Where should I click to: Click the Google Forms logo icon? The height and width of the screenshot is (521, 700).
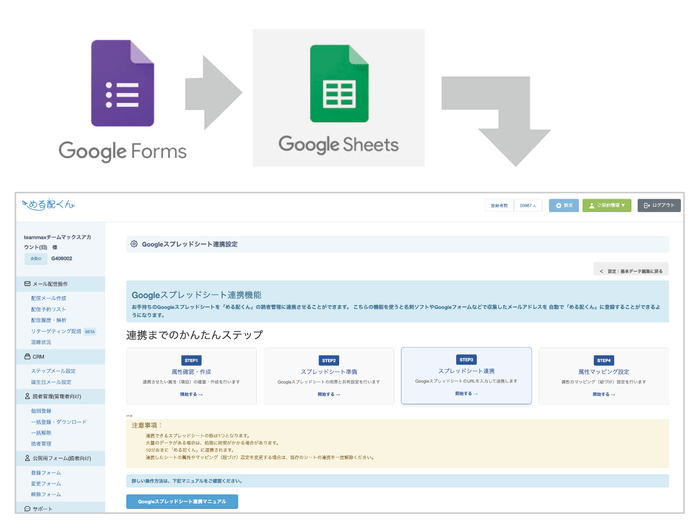[x=122, y=83]
